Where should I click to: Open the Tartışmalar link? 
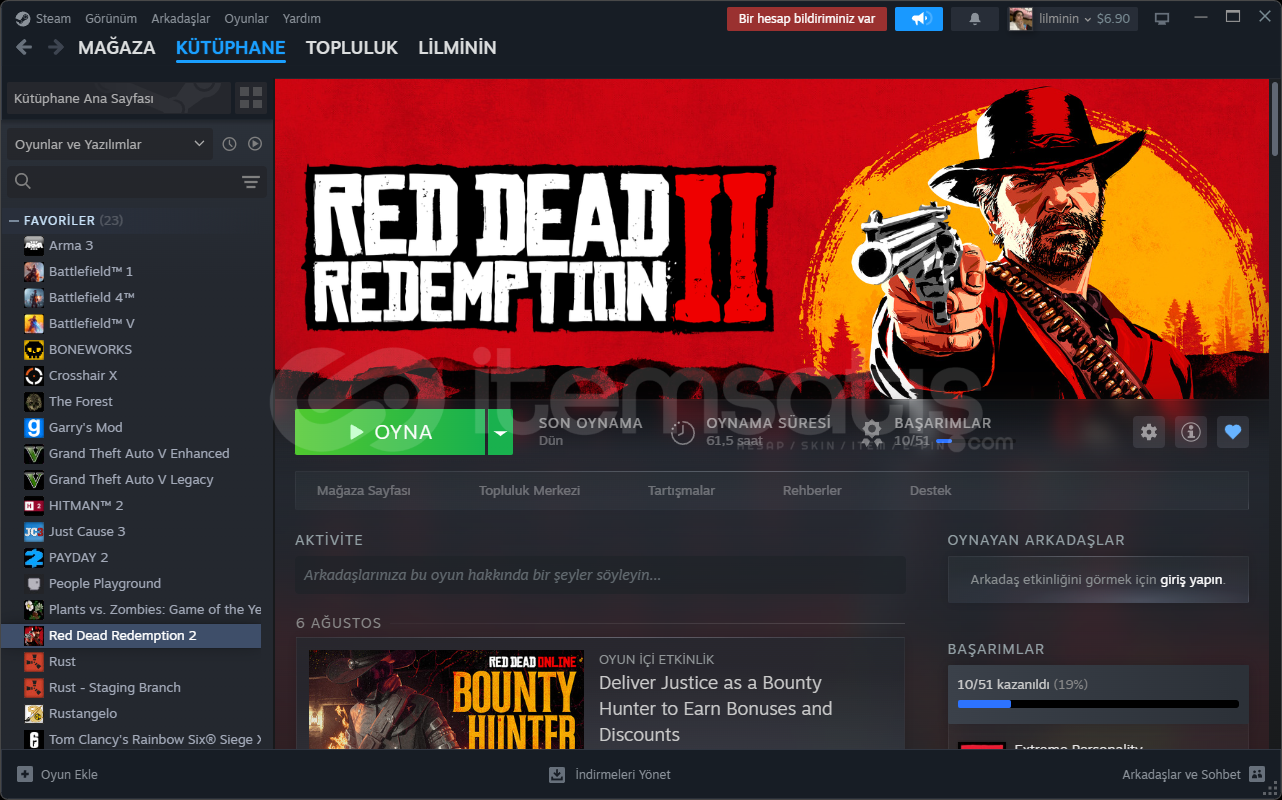tap(681, 491)
